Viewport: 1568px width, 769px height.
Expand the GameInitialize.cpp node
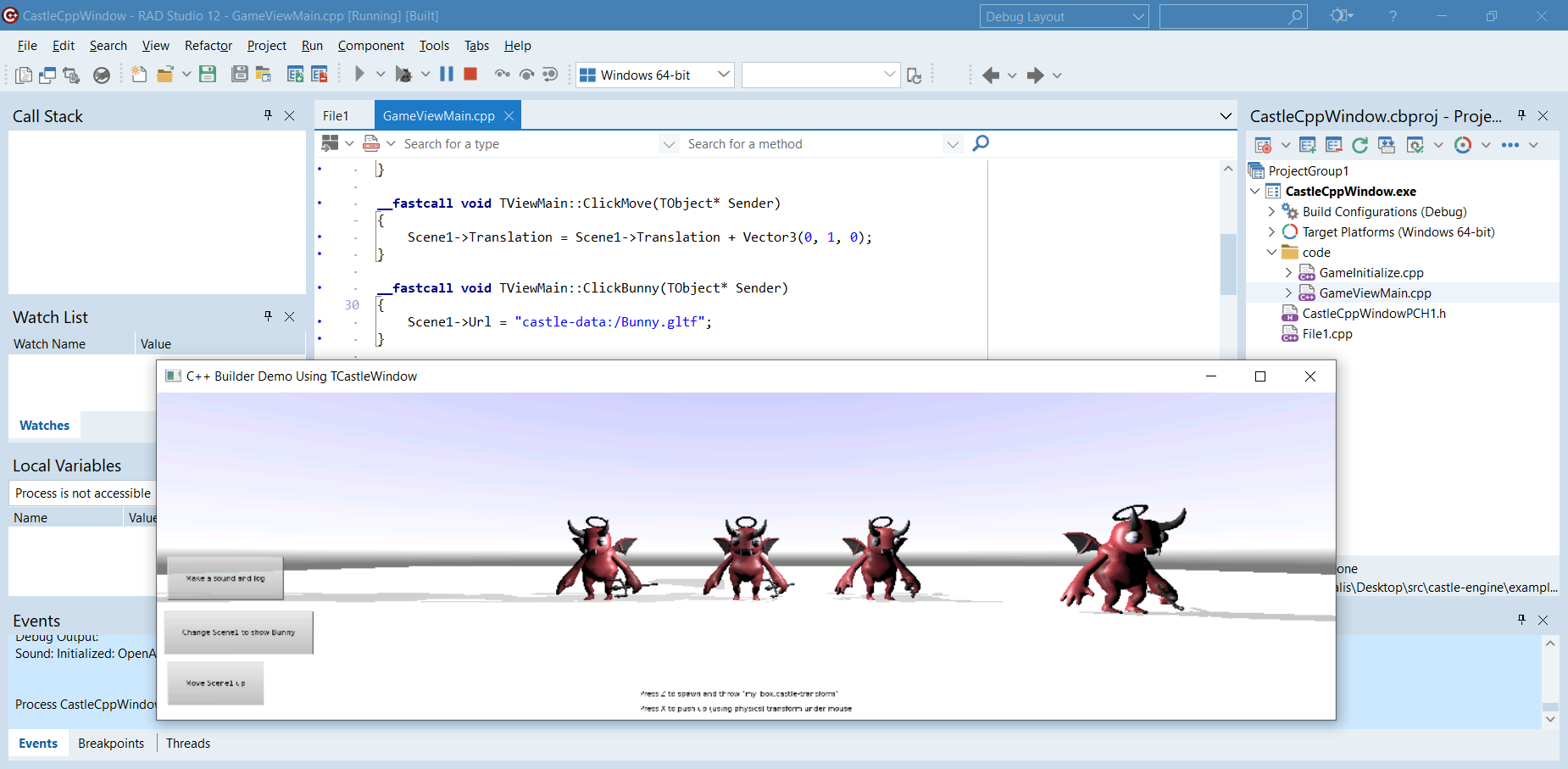[1287, 273]
